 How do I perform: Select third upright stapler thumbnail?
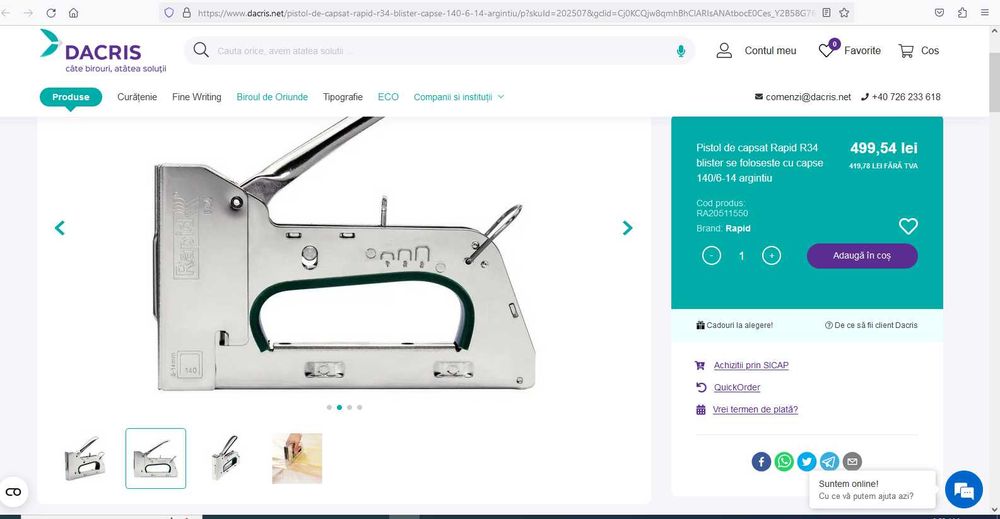coord(225,458)
